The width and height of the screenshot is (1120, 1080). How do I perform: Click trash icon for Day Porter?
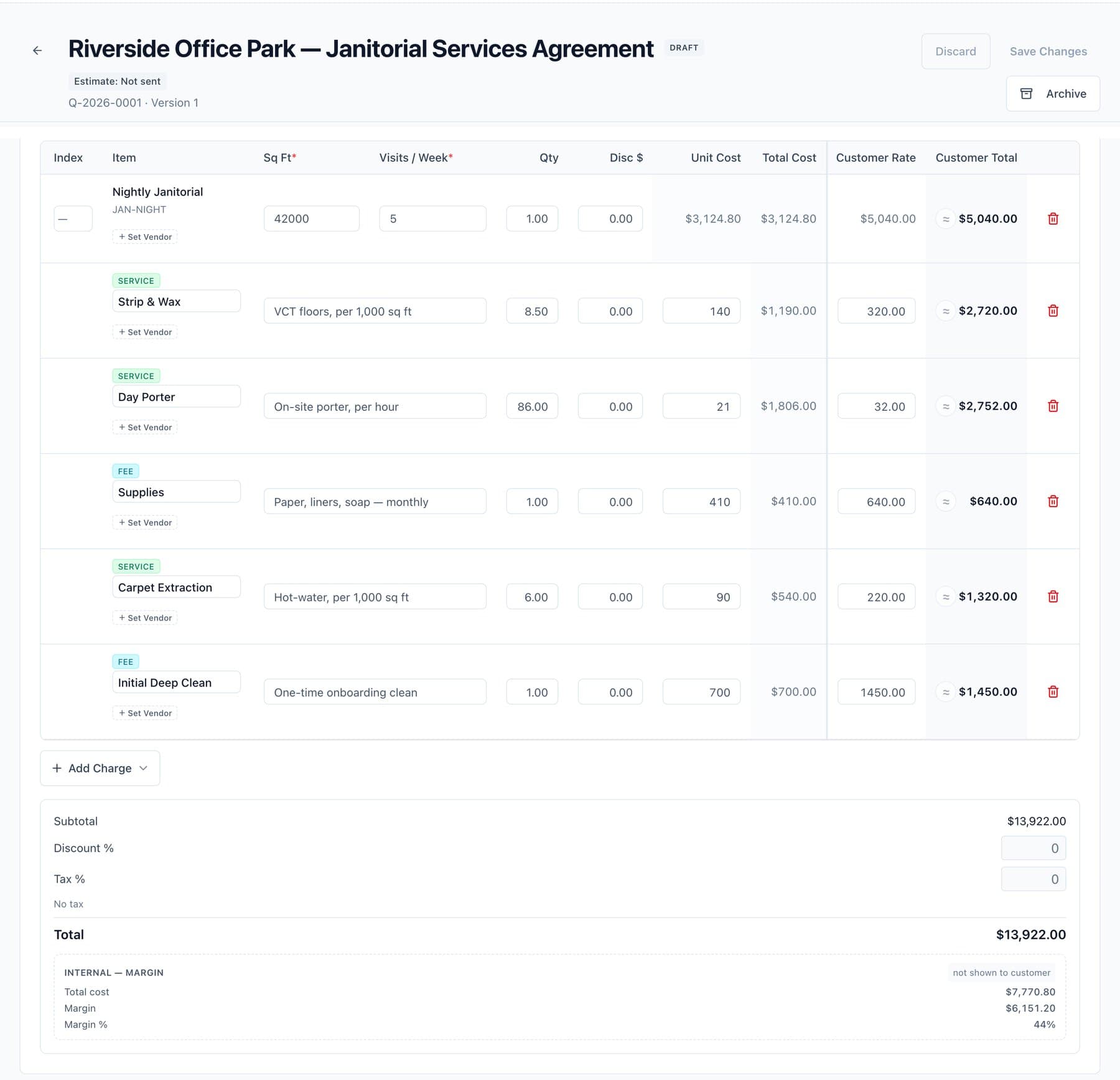click(x=1053, y=406)
